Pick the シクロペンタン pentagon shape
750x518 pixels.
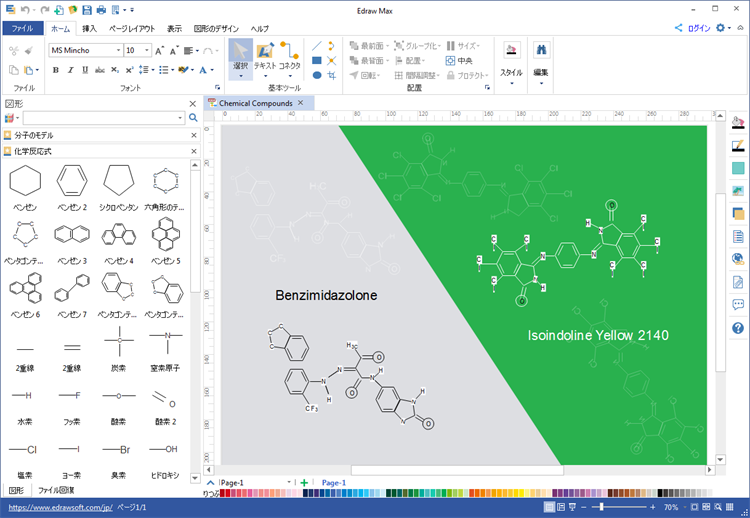[119, 184]
